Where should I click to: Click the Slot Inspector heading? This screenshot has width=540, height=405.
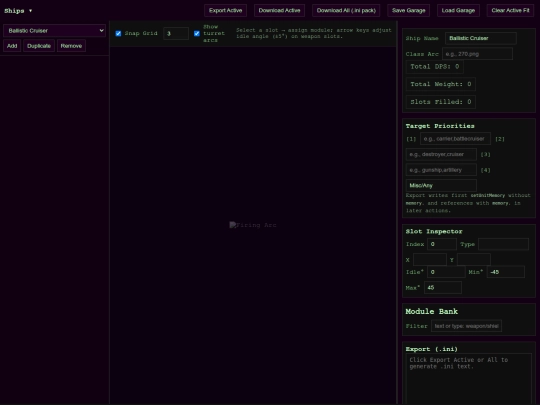tap(434, 231)
